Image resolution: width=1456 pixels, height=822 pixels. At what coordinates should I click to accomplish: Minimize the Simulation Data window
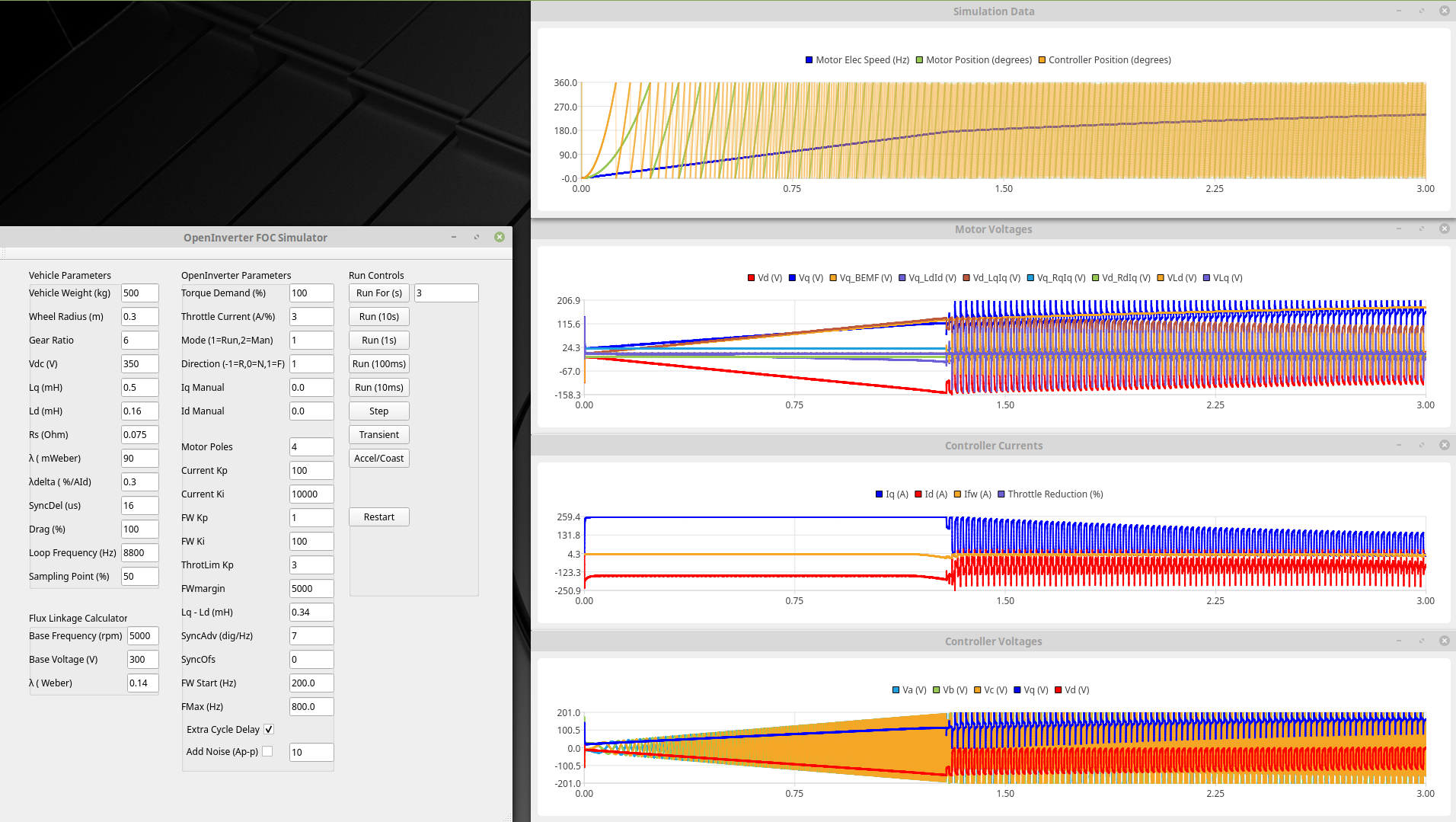[1399, 11]
